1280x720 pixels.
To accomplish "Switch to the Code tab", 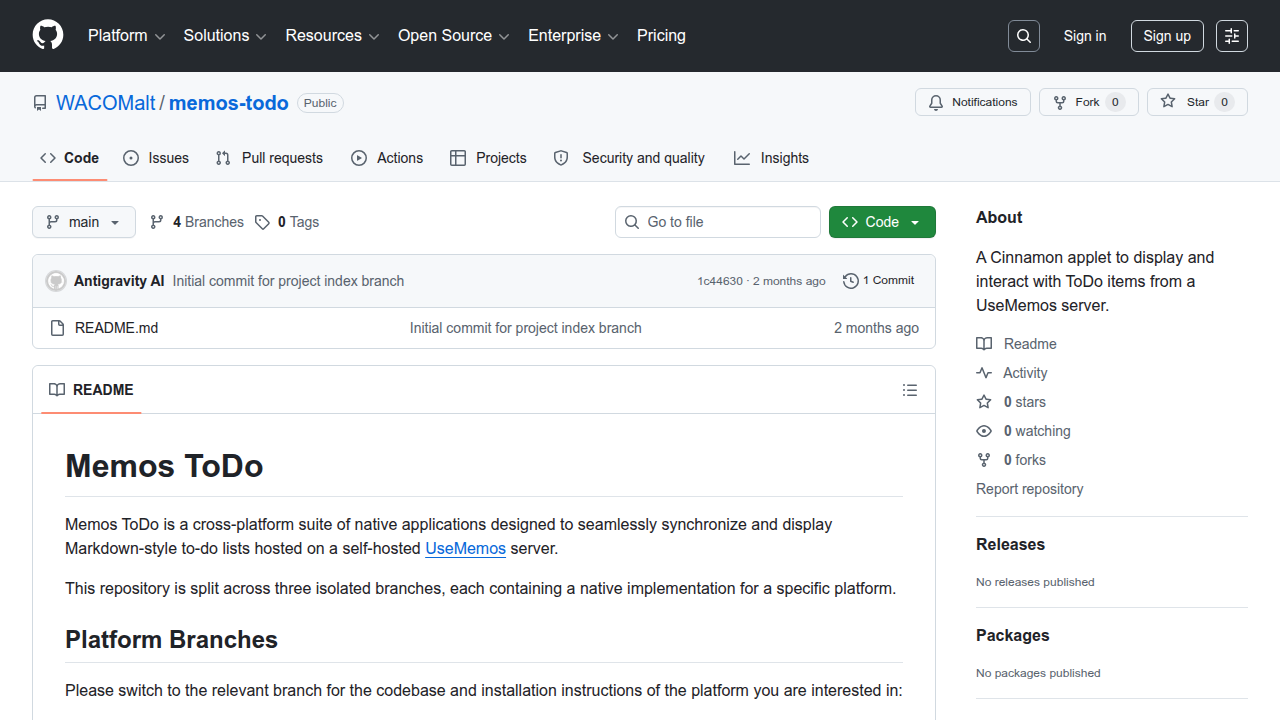I will point(70,158).
